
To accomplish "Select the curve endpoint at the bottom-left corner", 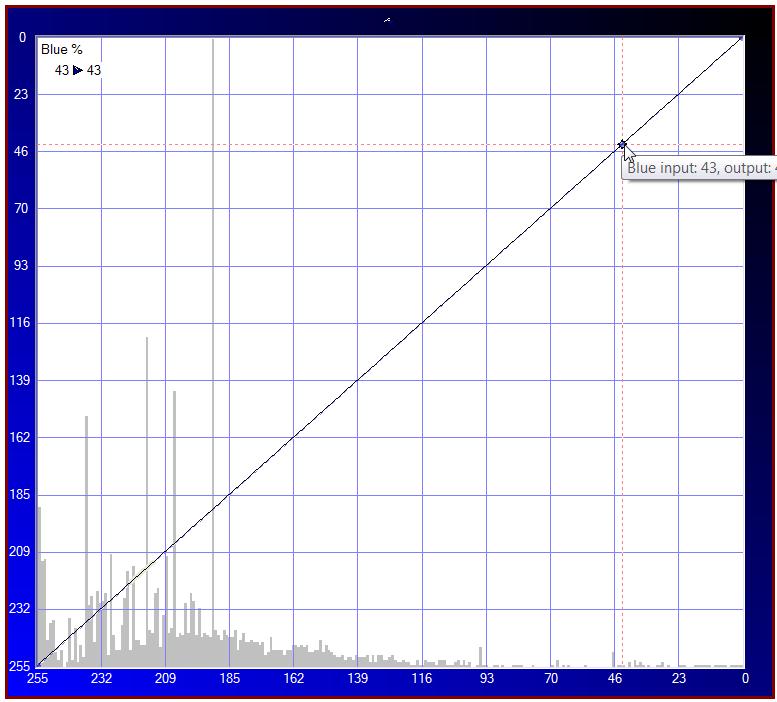I will coord(37,666).
